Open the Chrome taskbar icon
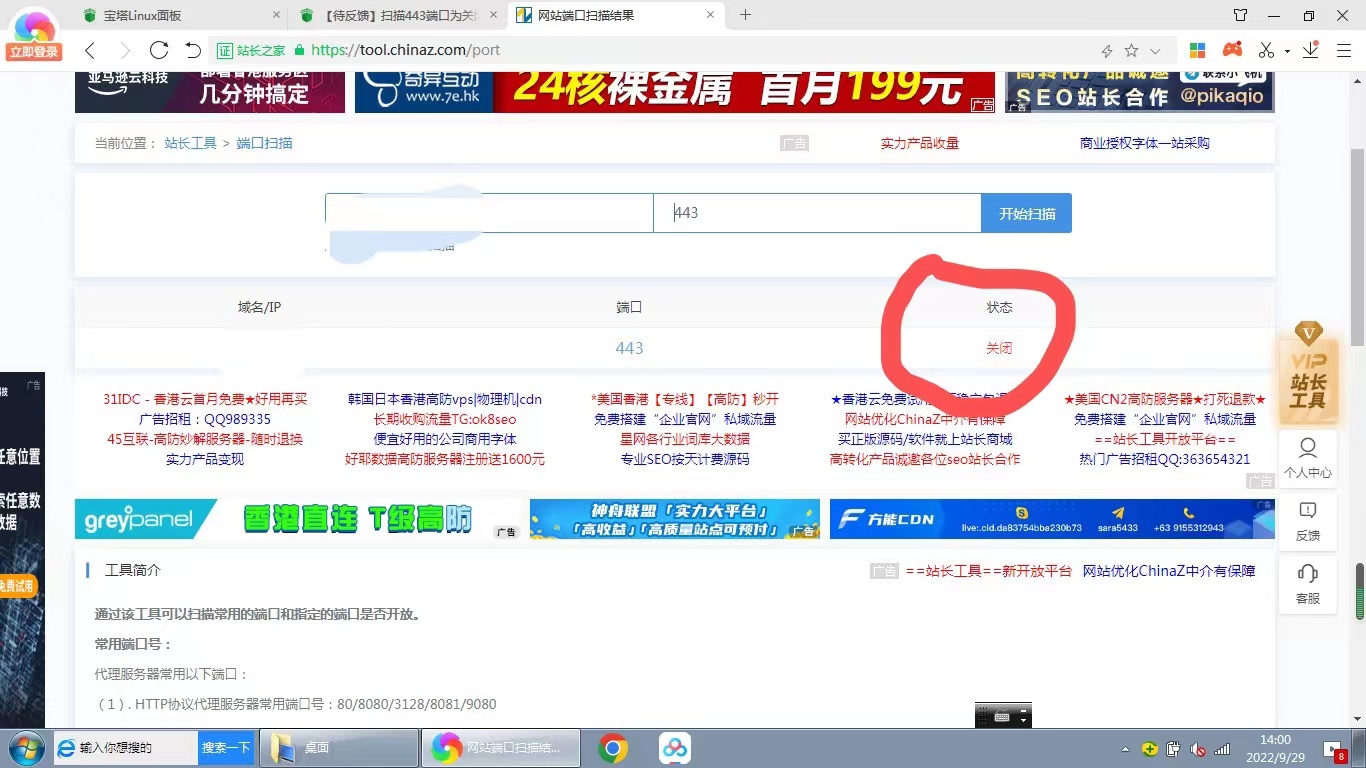This screenshot has height=768, width=1366. coord(613,748)
